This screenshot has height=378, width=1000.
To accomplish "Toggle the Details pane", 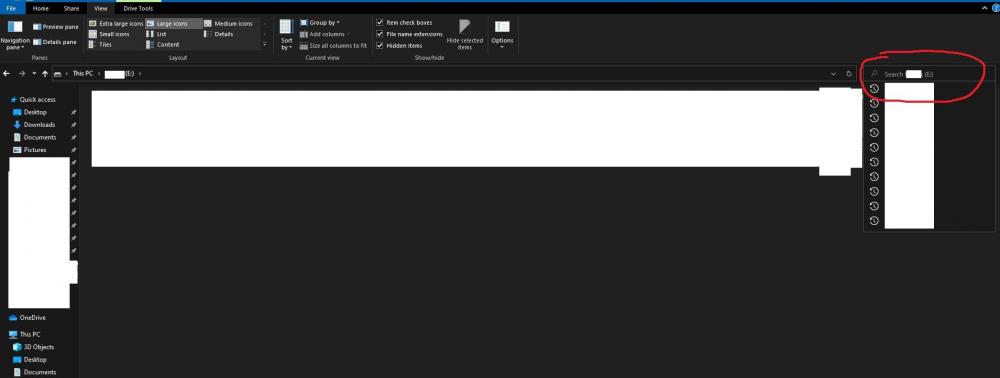I will tap(55, 42).
